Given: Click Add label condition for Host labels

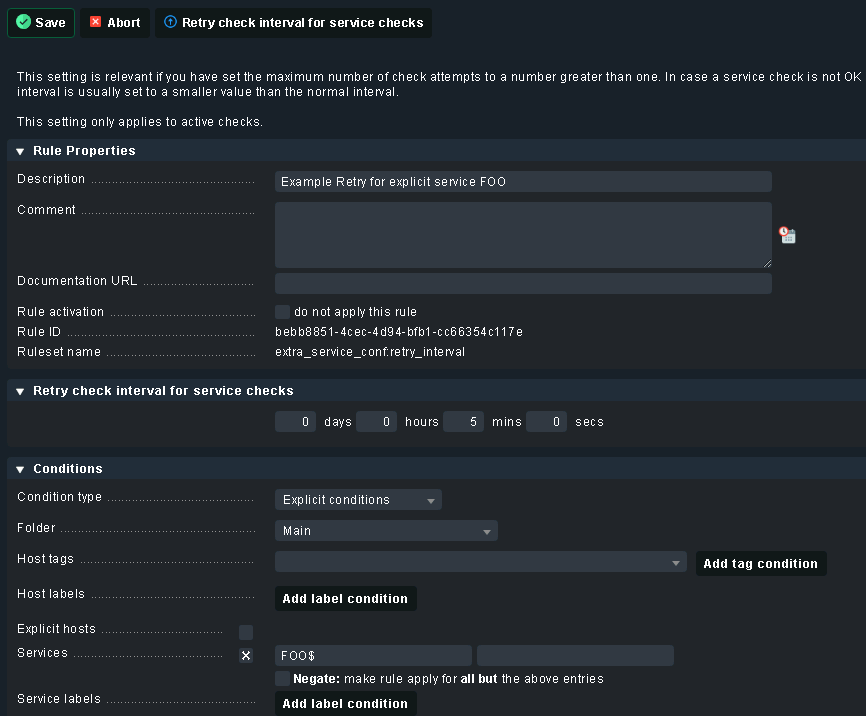Looking at the screenshot, I should click(345, 599).
